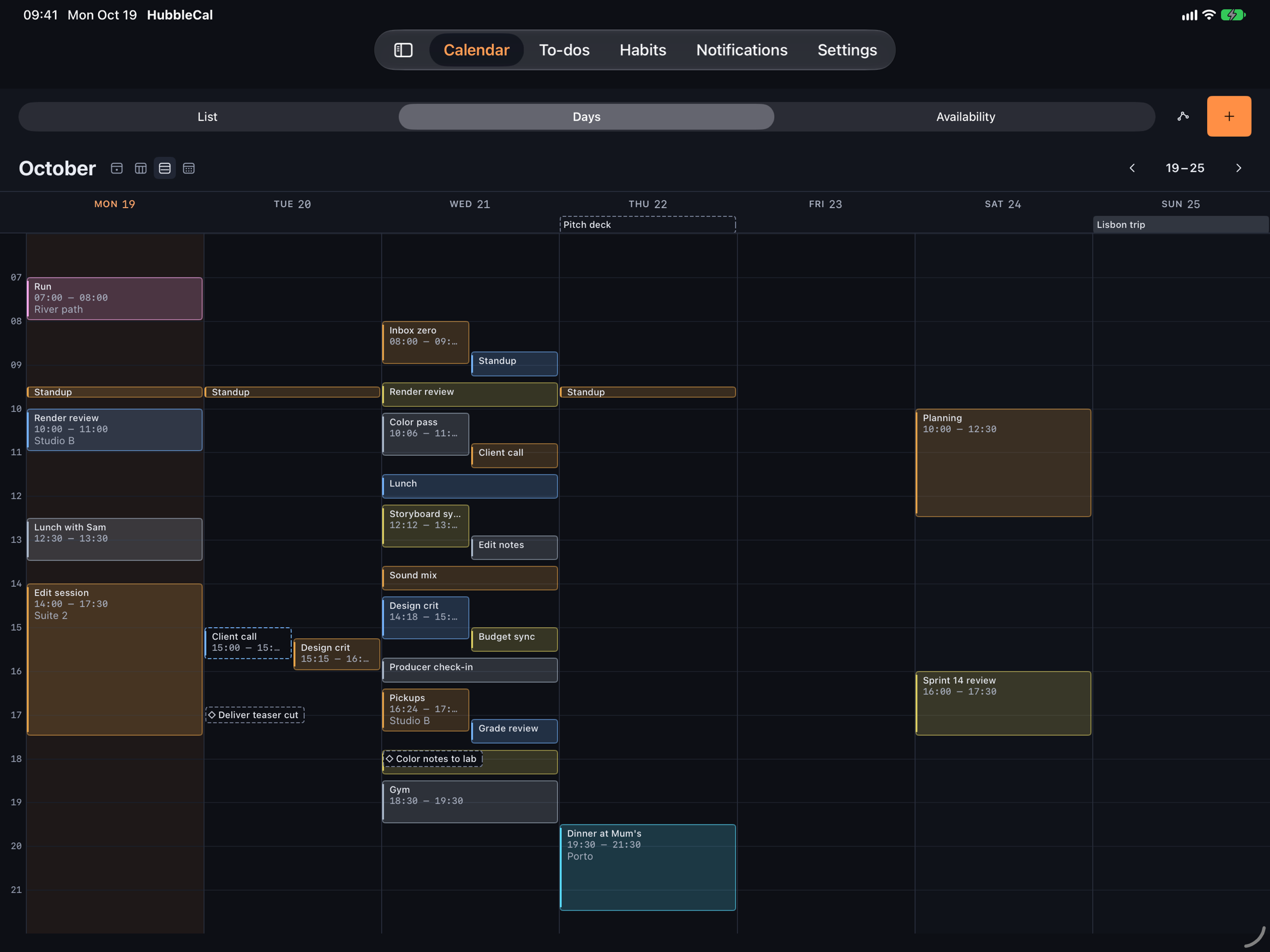1270x952 pixels.
Task: Open the Calendar tab
Action: click(x=476, y=50)
